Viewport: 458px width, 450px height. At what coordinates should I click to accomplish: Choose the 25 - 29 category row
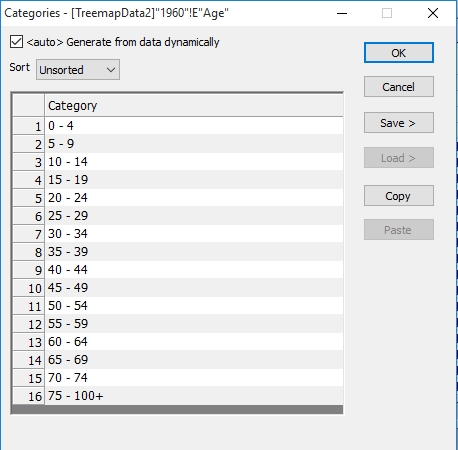(194, 216)
